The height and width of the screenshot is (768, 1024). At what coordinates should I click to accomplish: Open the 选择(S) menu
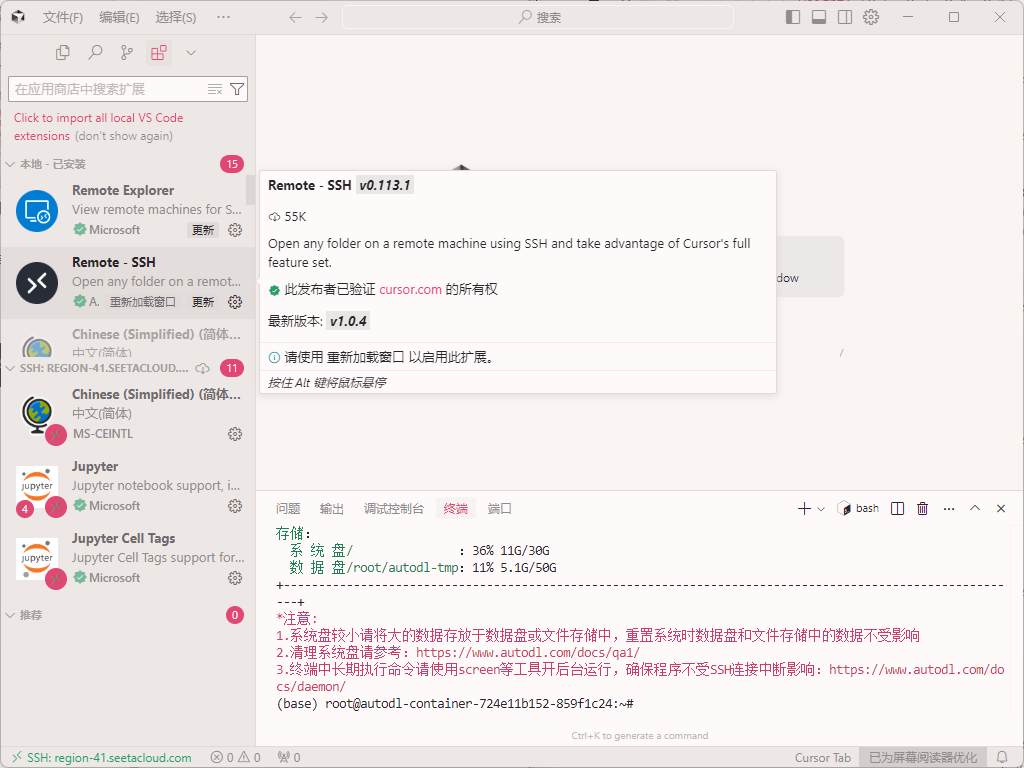pyautogui.click(x=176, y=18)
